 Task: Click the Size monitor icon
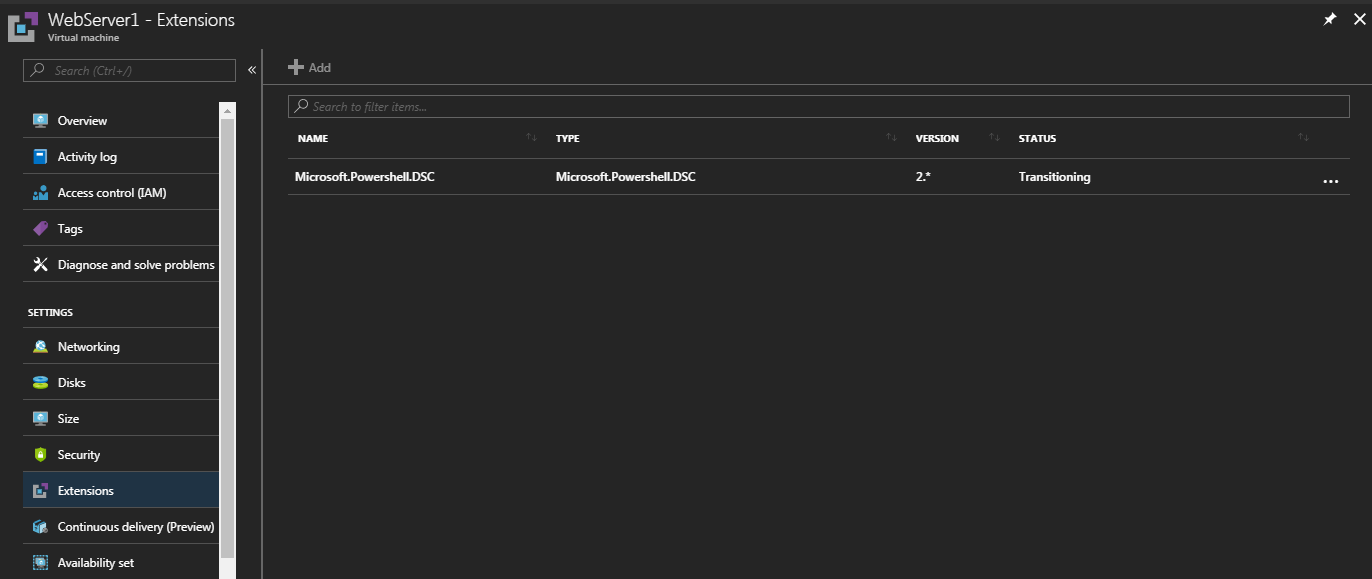[x=40, y=418]
